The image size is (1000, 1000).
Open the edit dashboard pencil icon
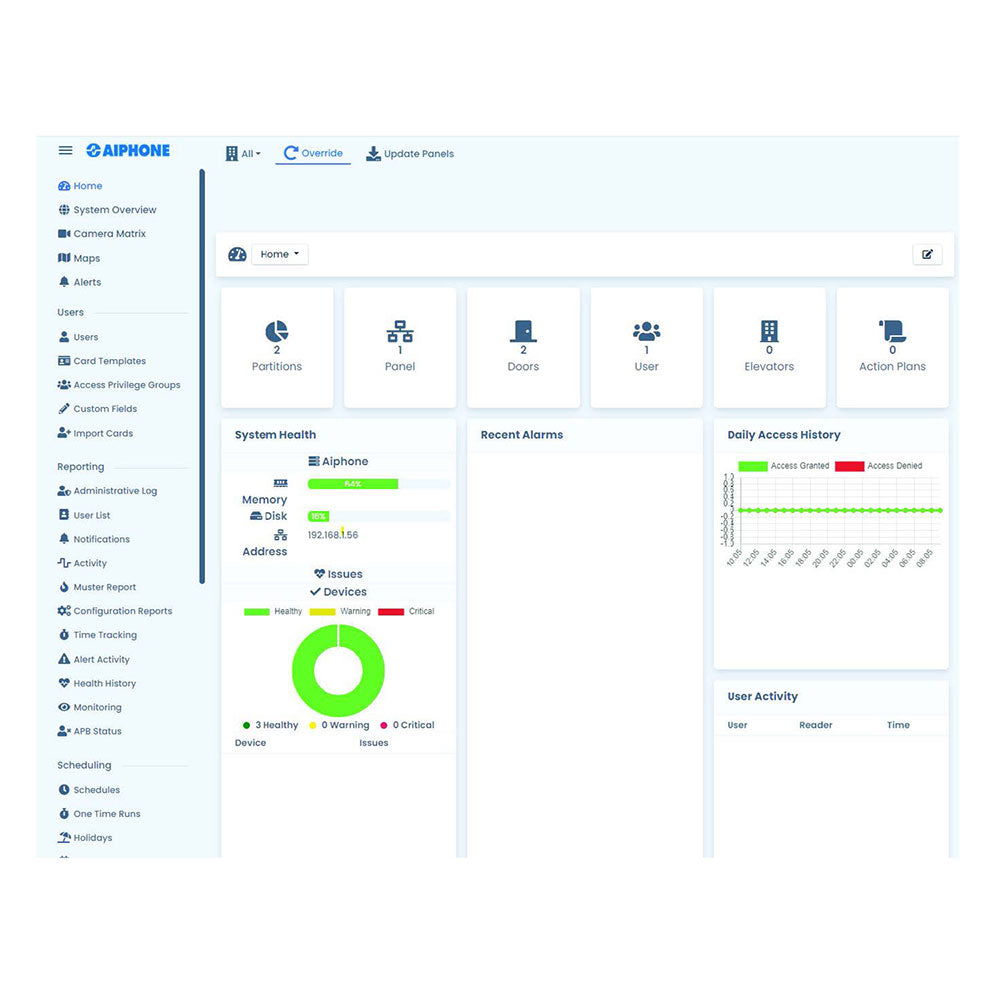(927, 255)
